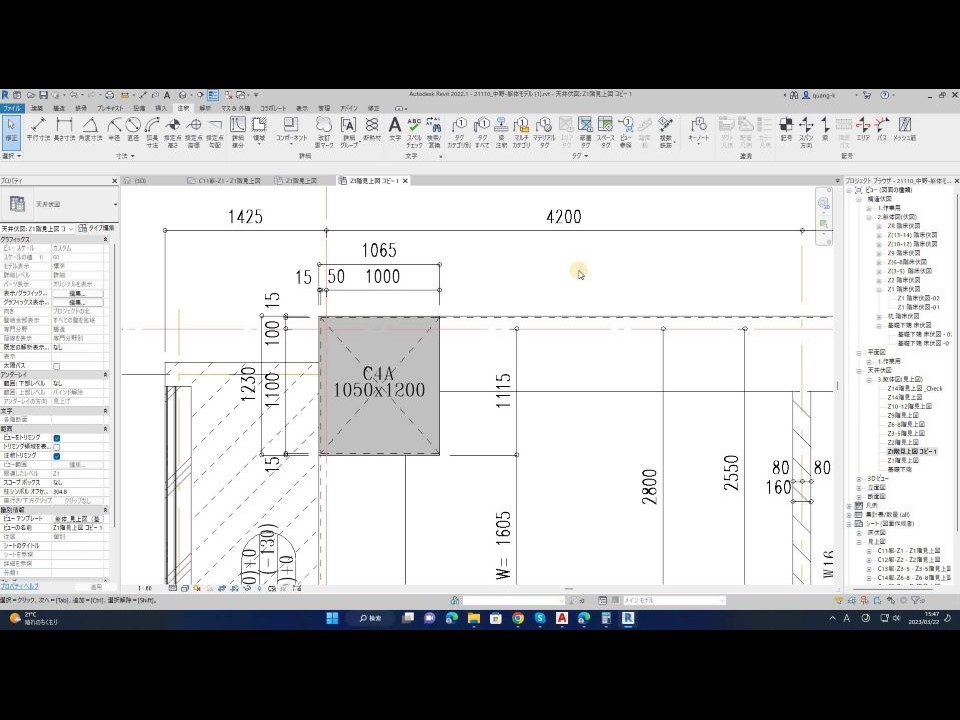Toggle the 太陽パス checkbox
Image resolution: width=960 pixels, height=720 pixels.
(56, 366)
